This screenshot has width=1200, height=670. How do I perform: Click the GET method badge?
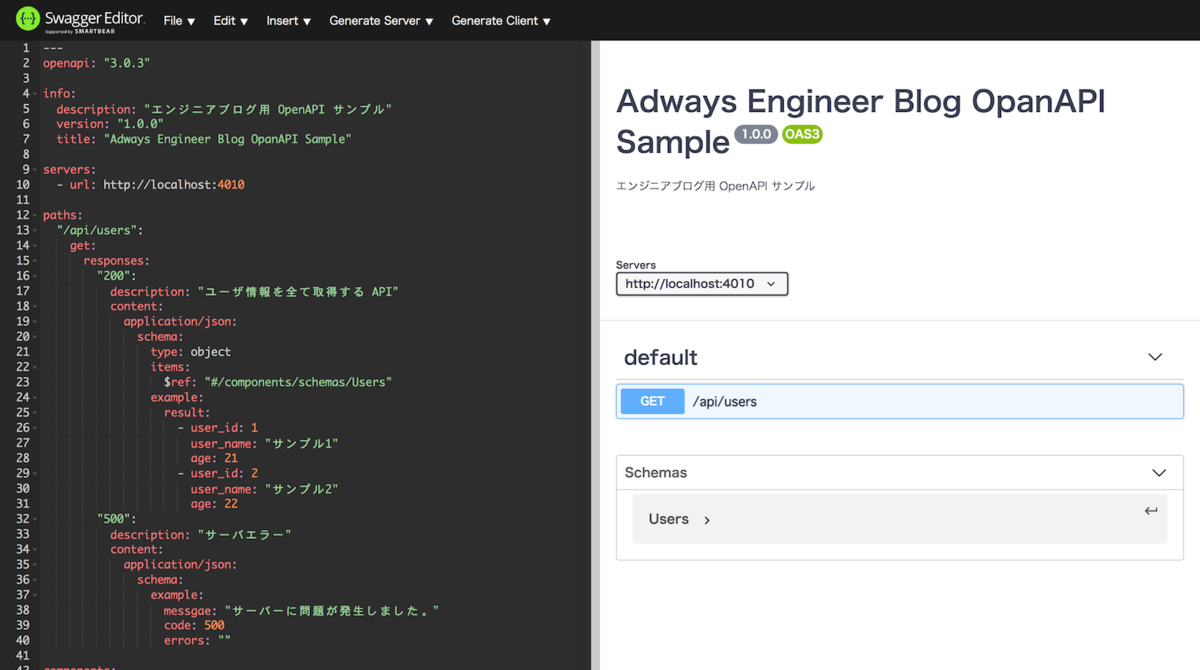pyautogui.click(x=652, y=401)
